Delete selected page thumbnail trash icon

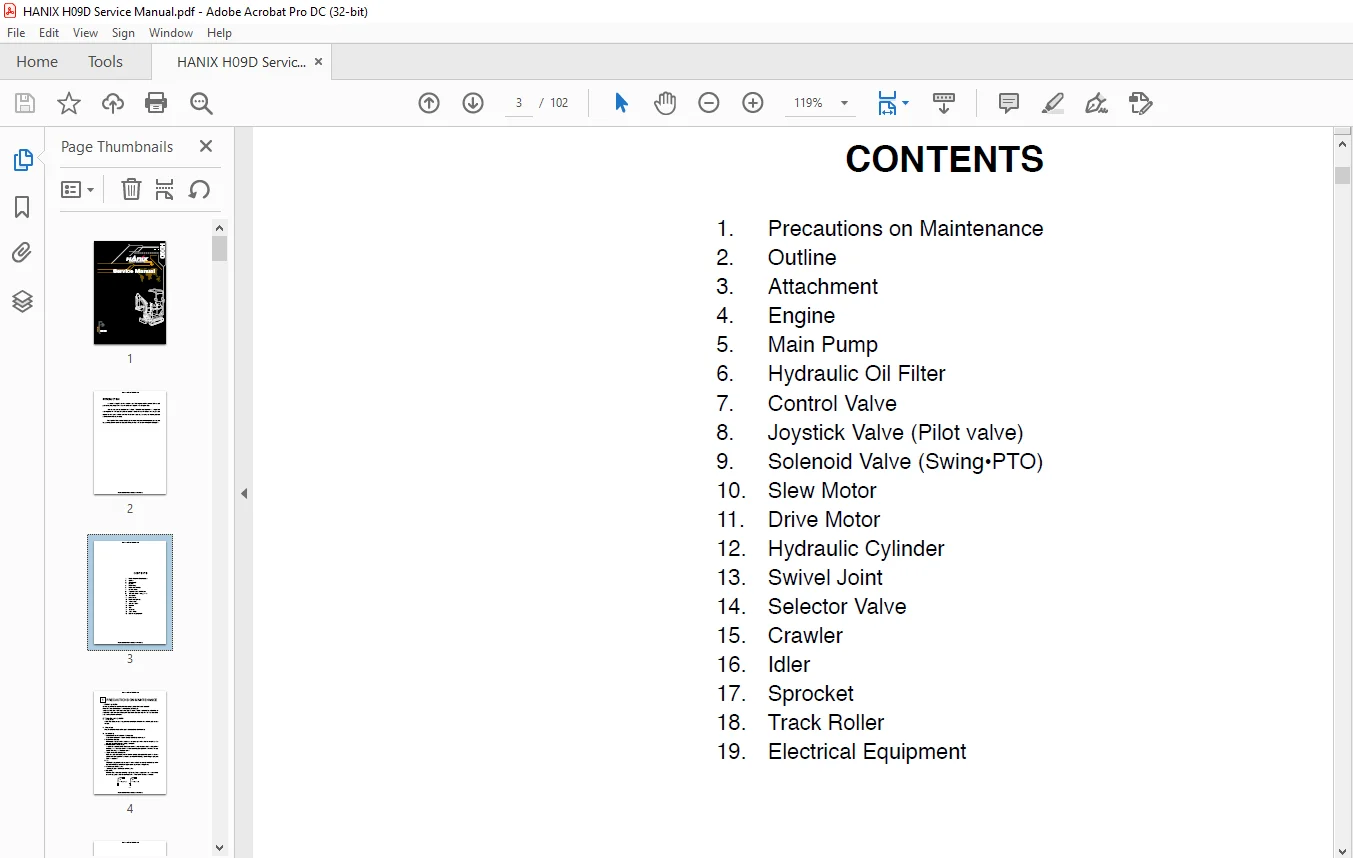click(x=131, y=189)
